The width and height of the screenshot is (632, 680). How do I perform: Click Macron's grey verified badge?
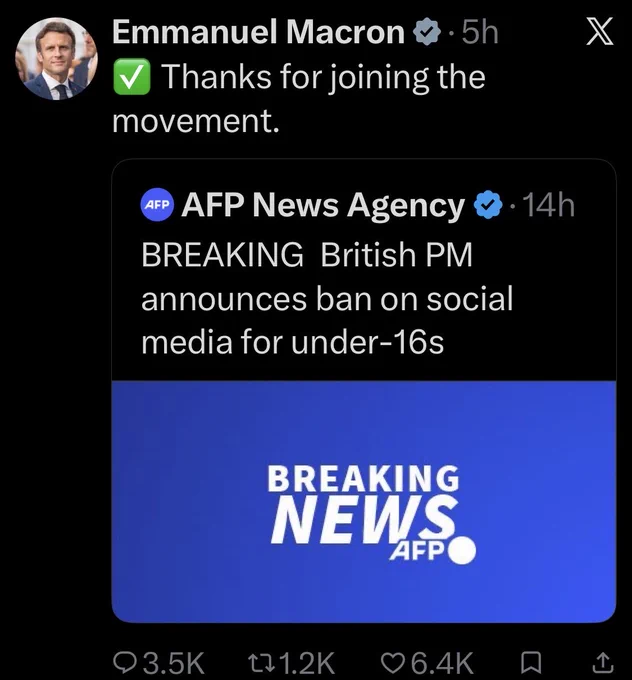tap(426, 33)
